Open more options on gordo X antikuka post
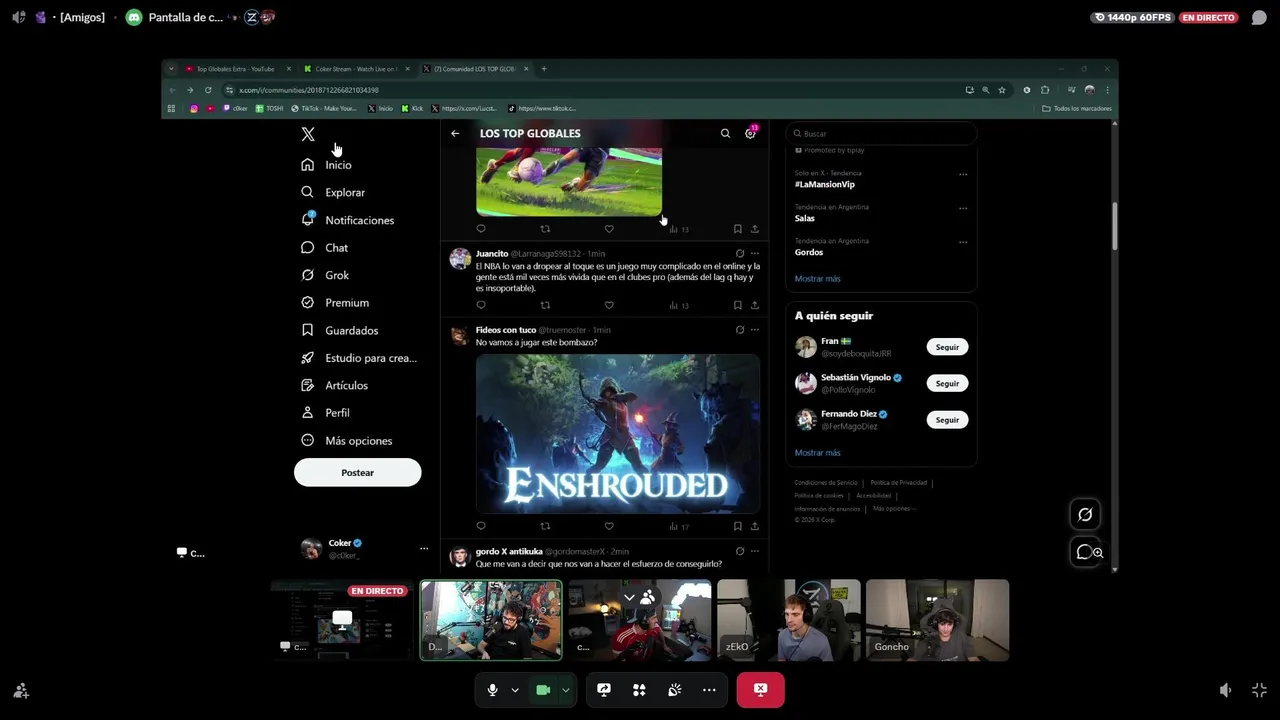 pos(755,551)
